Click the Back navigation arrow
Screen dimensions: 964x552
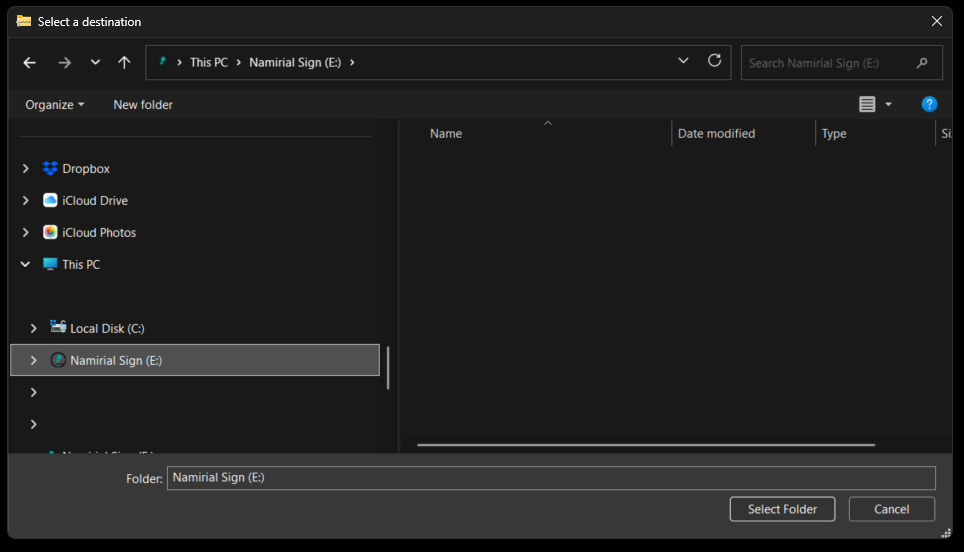30,62
